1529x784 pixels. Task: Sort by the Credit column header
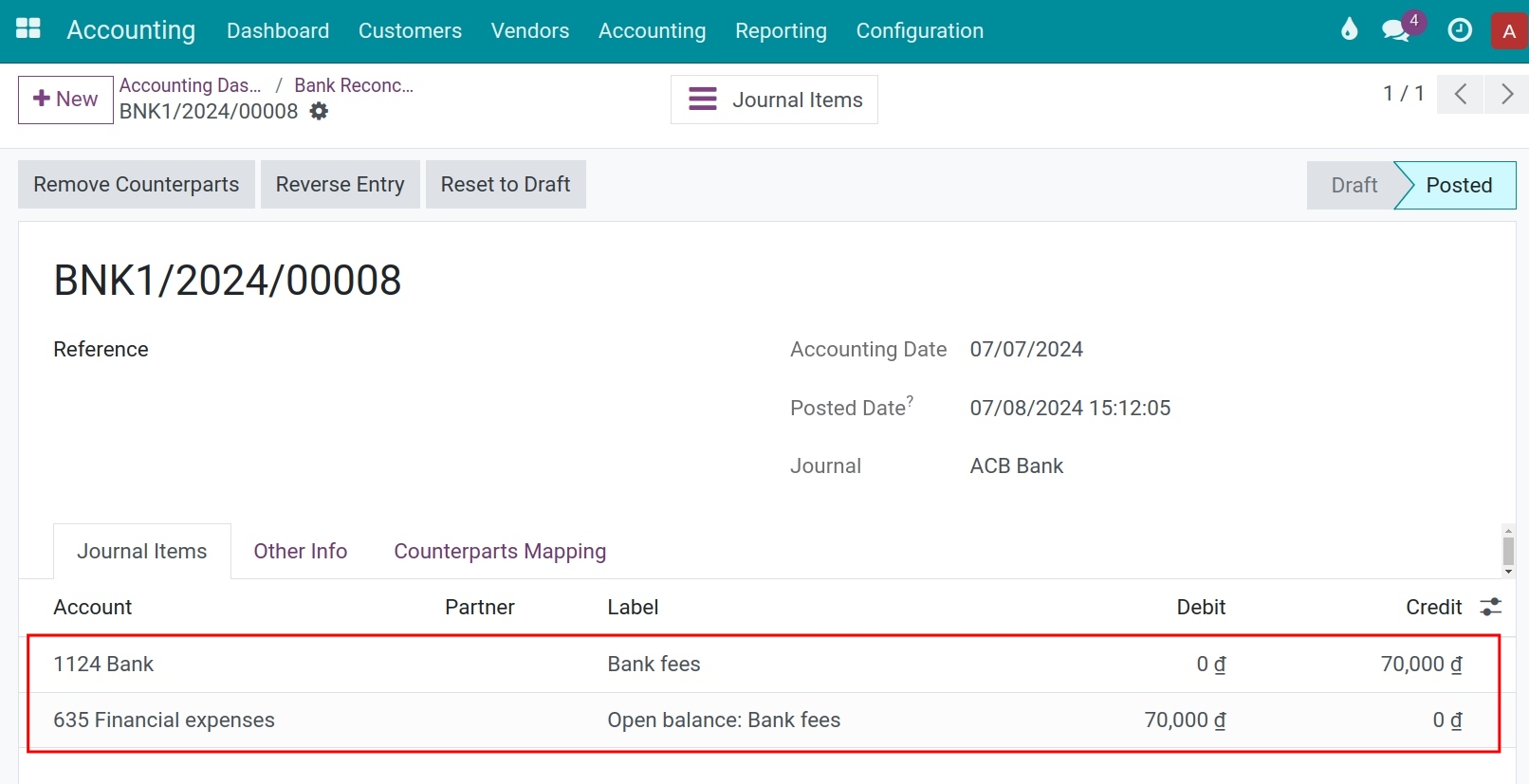pyautogui.click(x=1433, y=607)
